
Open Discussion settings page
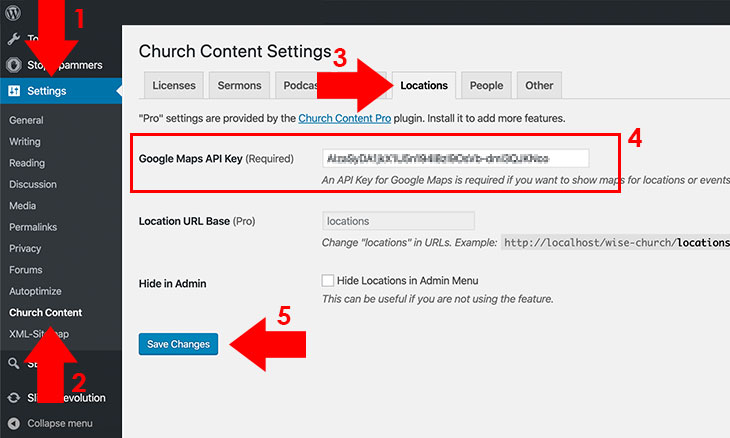tap(33, 184)
